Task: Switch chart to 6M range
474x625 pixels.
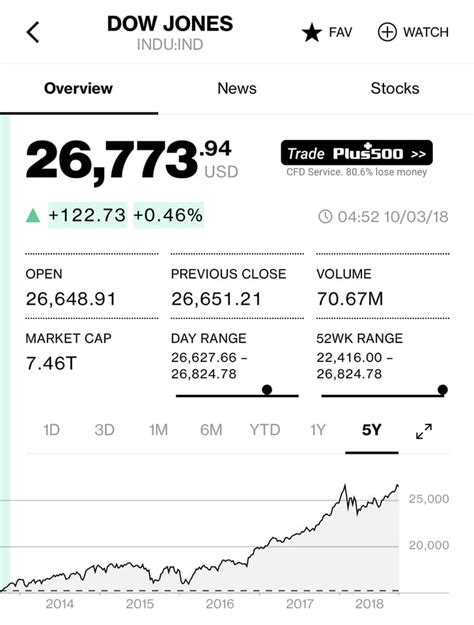Action: 211,430
